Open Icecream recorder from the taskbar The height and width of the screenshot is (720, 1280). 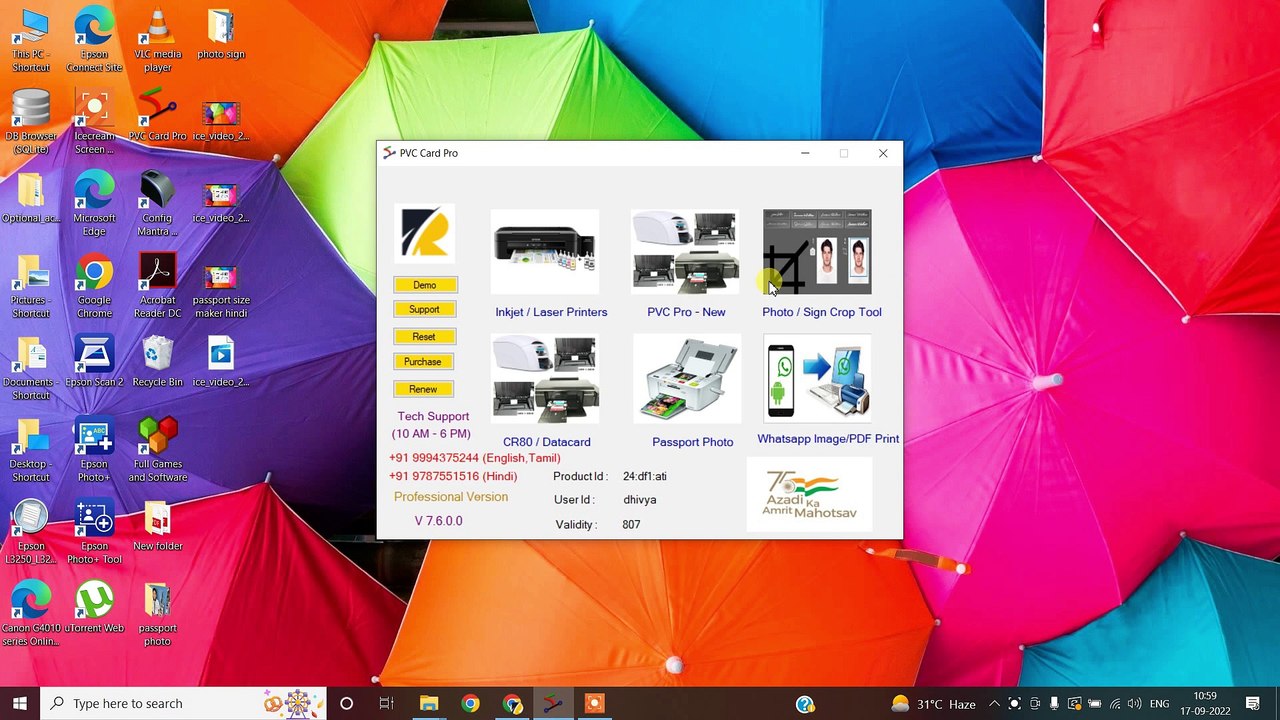pos(594,703)
